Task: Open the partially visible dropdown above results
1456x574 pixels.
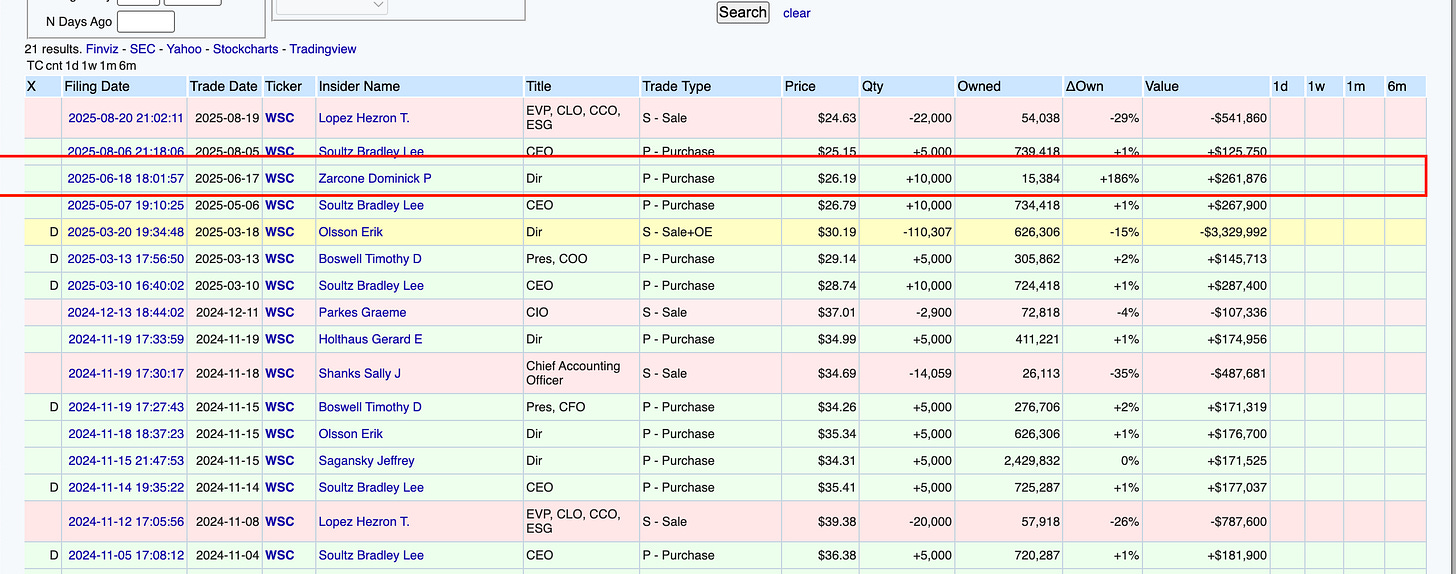Action: pos(332,6)
